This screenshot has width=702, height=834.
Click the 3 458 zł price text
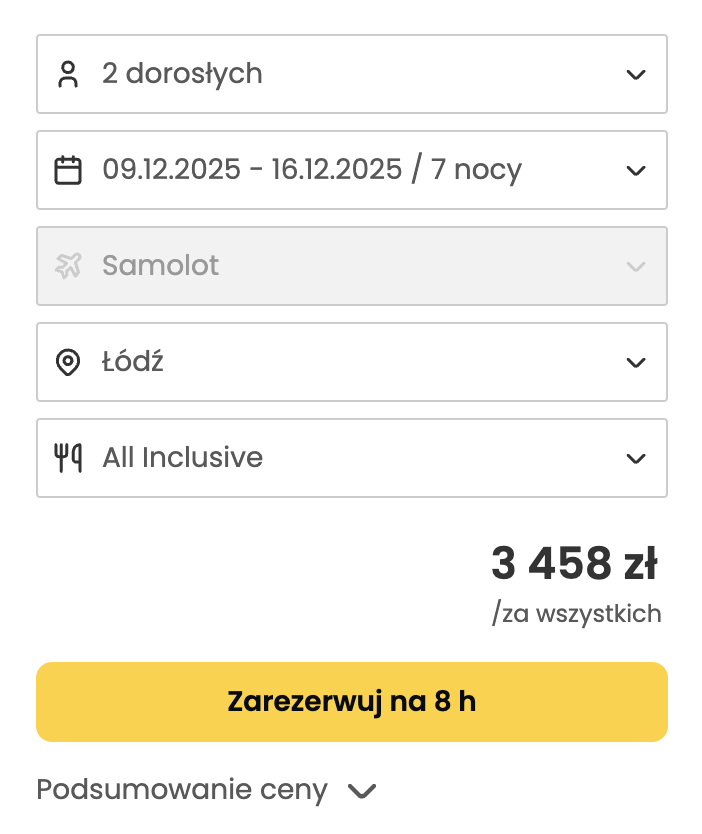(x=574, y=562)
